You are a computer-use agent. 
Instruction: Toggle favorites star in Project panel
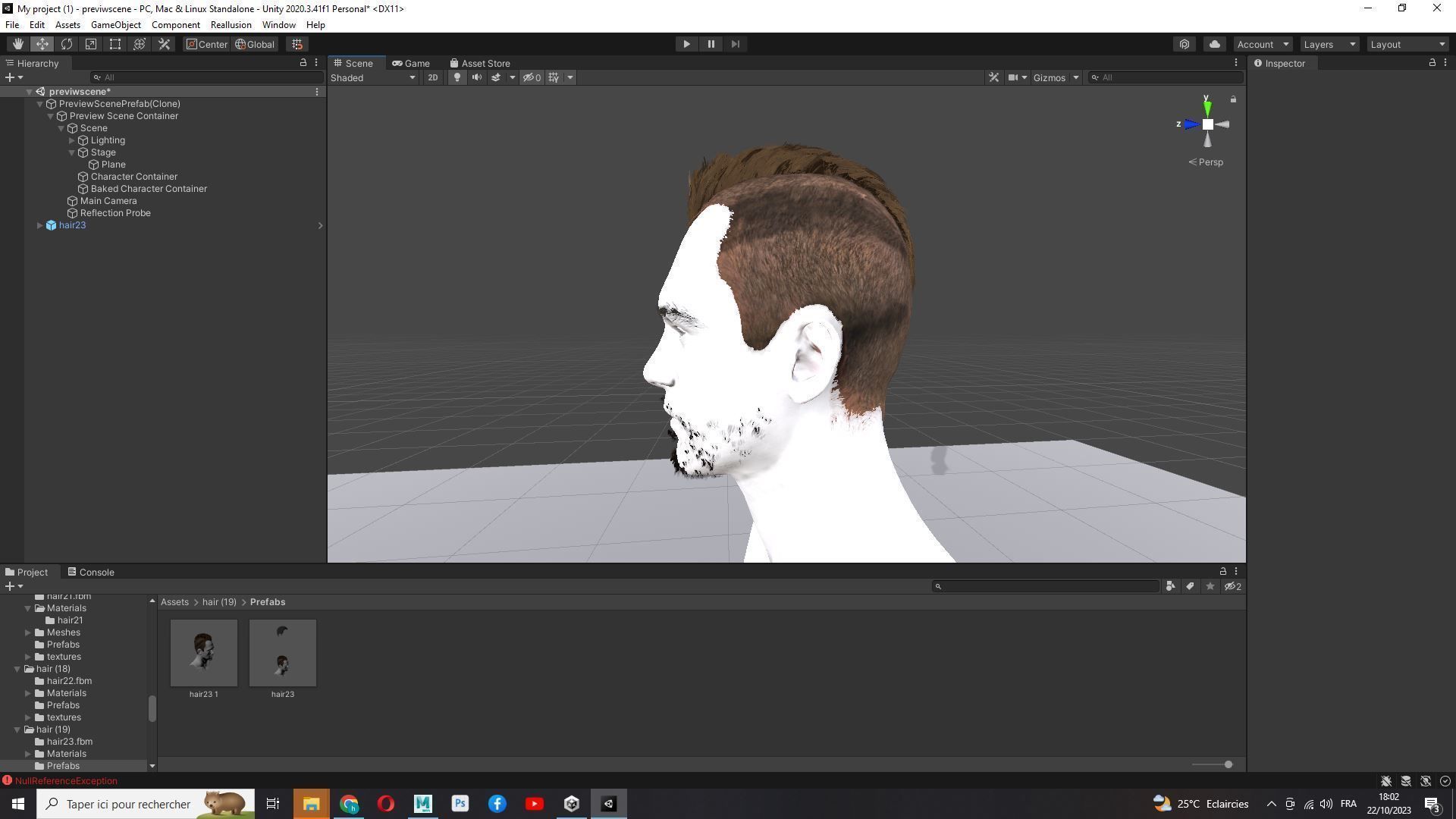1210,586
